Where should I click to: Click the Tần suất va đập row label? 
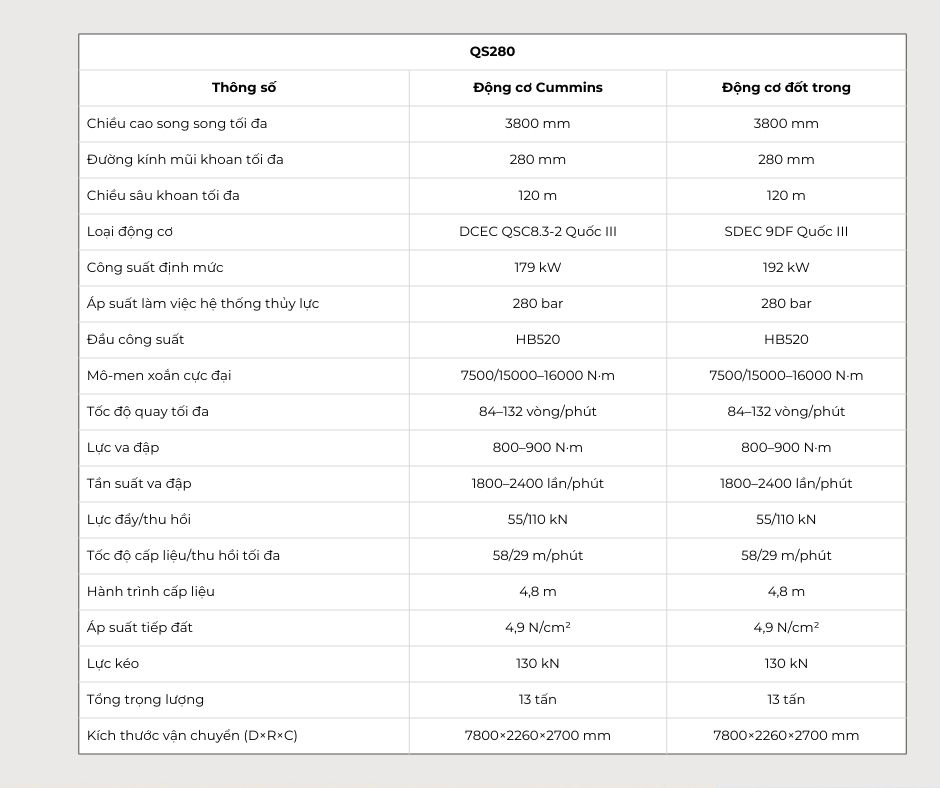click(x=139, y=483)
